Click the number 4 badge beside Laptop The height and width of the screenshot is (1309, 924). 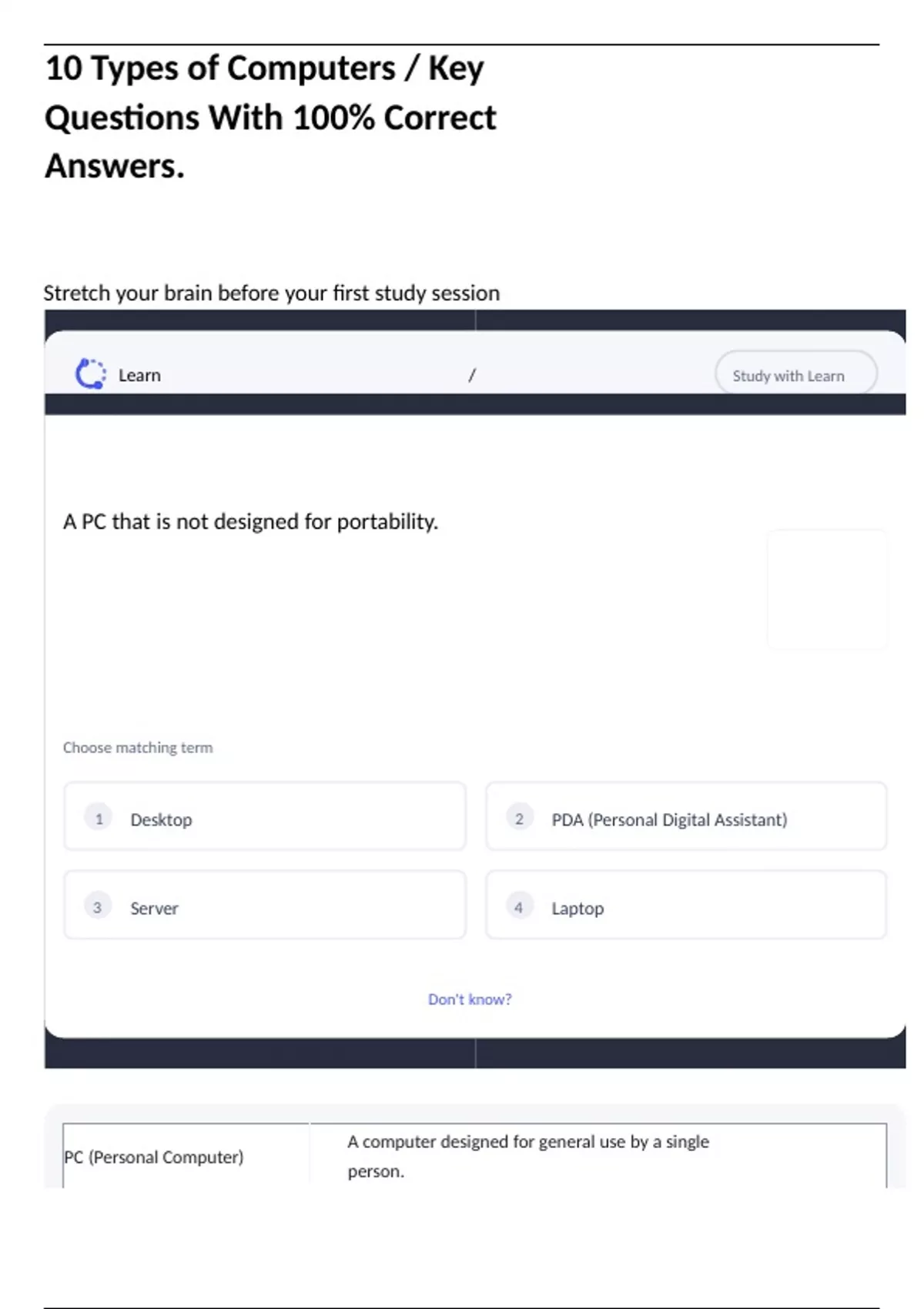pos(519,906)
